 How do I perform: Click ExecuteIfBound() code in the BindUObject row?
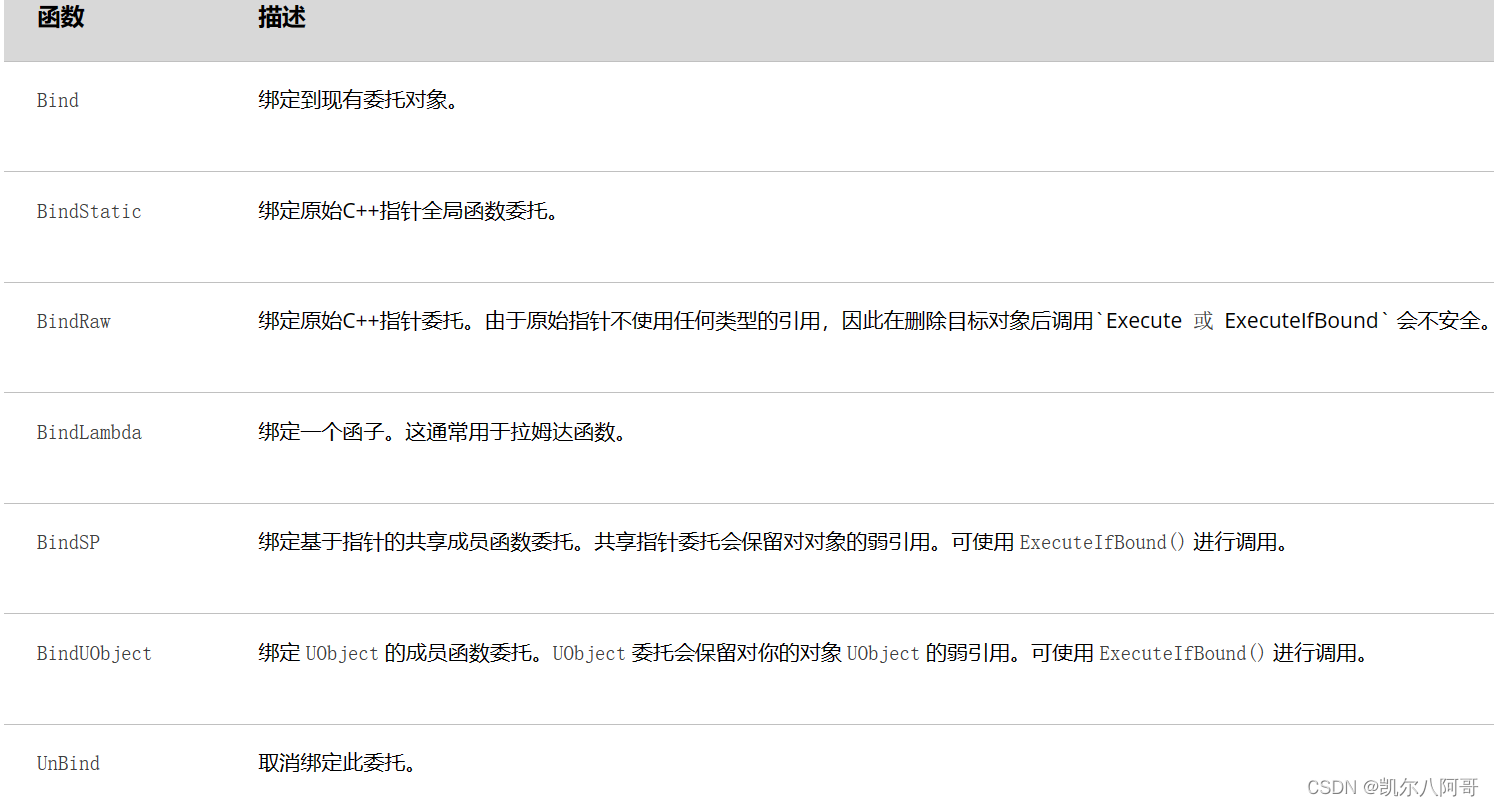pyautogui.click(x=1182, y=654)
